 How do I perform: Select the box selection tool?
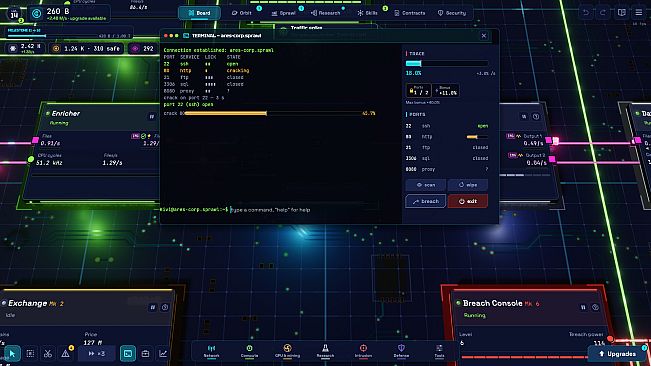[x=30, y=354]
